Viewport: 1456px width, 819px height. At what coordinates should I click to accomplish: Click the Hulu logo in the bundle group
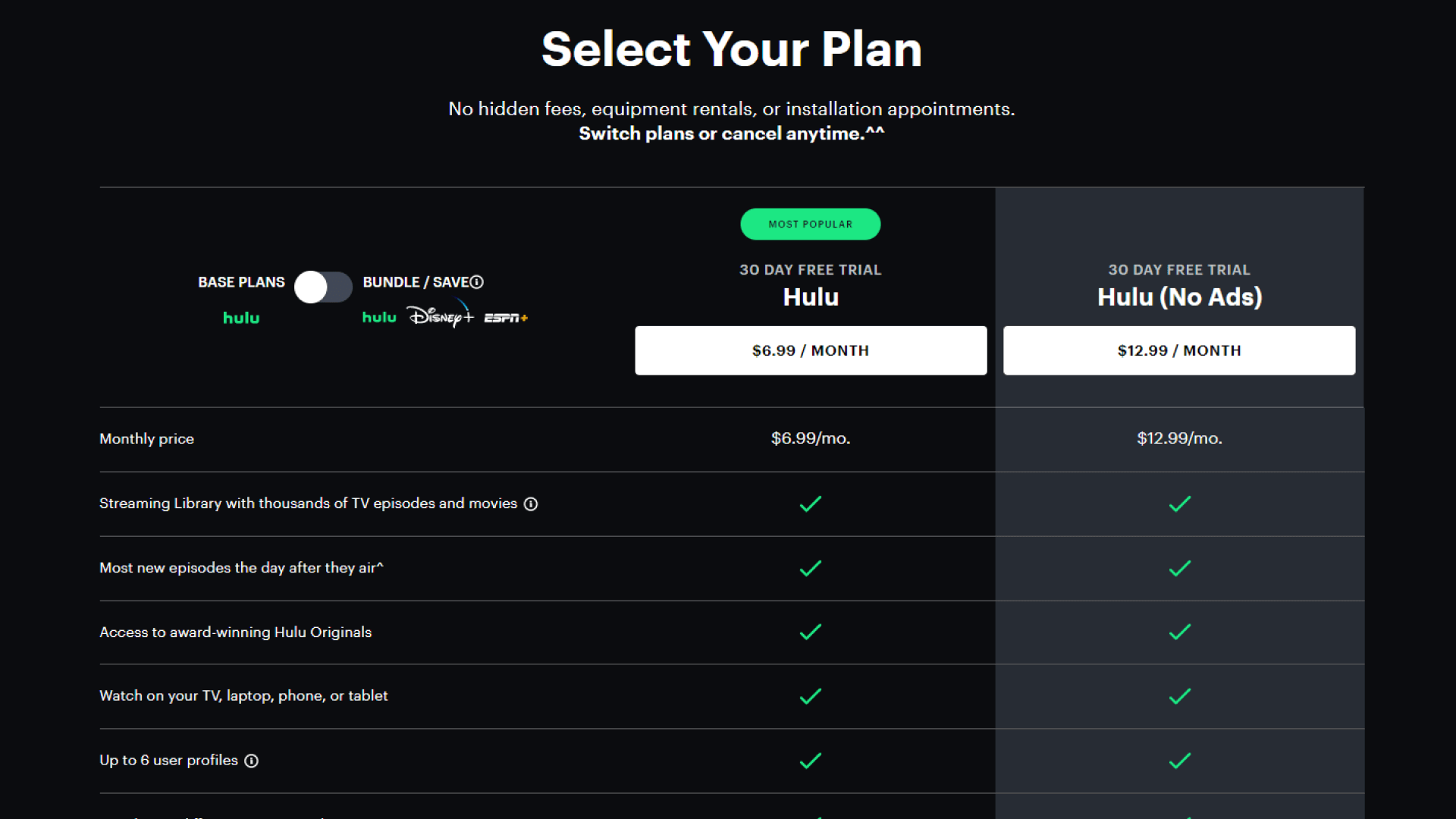pyautogui.click(x=379, y=317)
